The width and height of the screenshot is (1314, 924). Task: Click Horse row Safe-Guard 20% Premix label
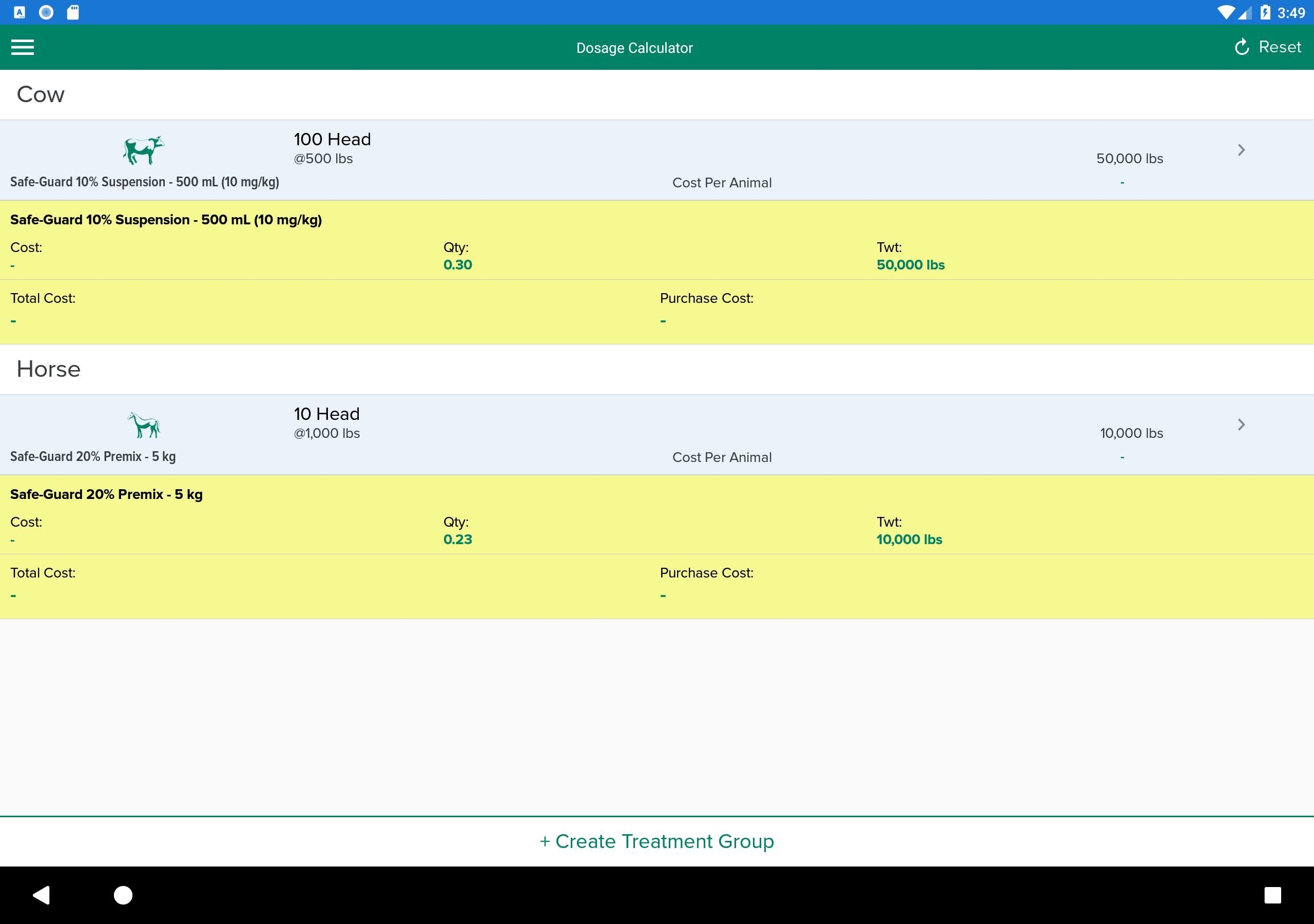(93, 456)
